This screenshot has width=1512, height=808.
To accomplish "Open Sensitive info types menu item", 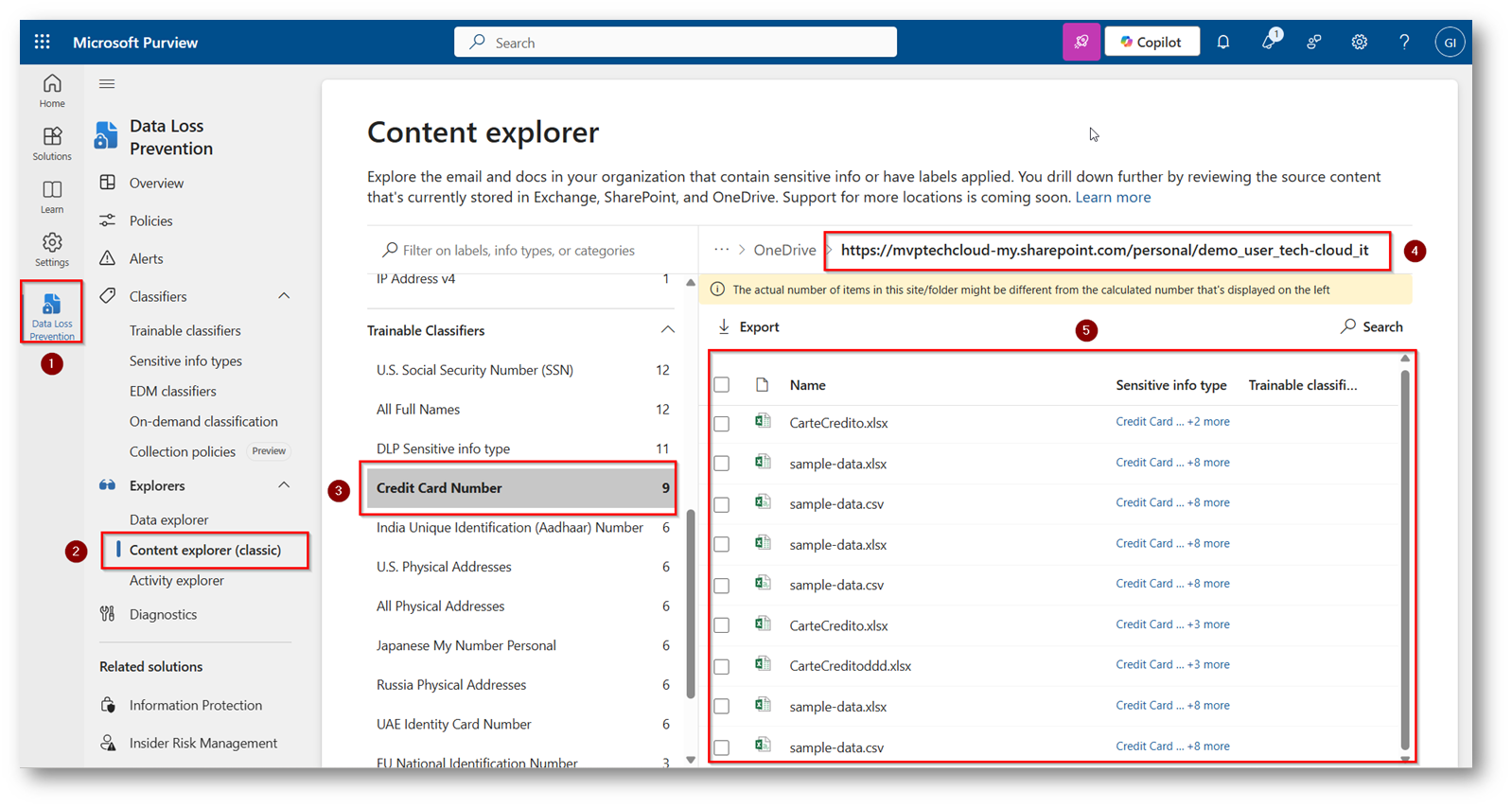I will pos(185,360).
